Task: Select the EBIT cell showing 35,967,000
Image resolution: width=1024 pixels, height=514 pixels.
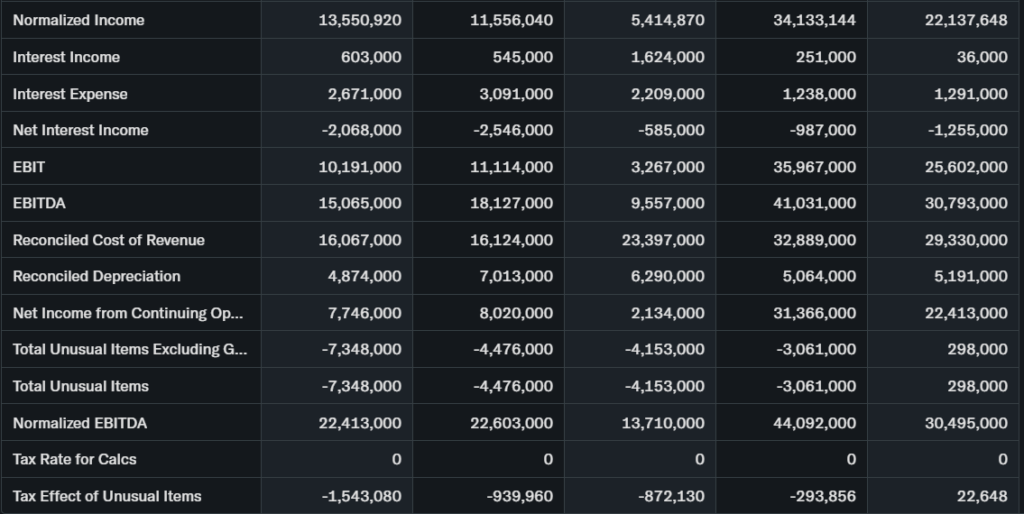Action: click(x=814, y=167)
